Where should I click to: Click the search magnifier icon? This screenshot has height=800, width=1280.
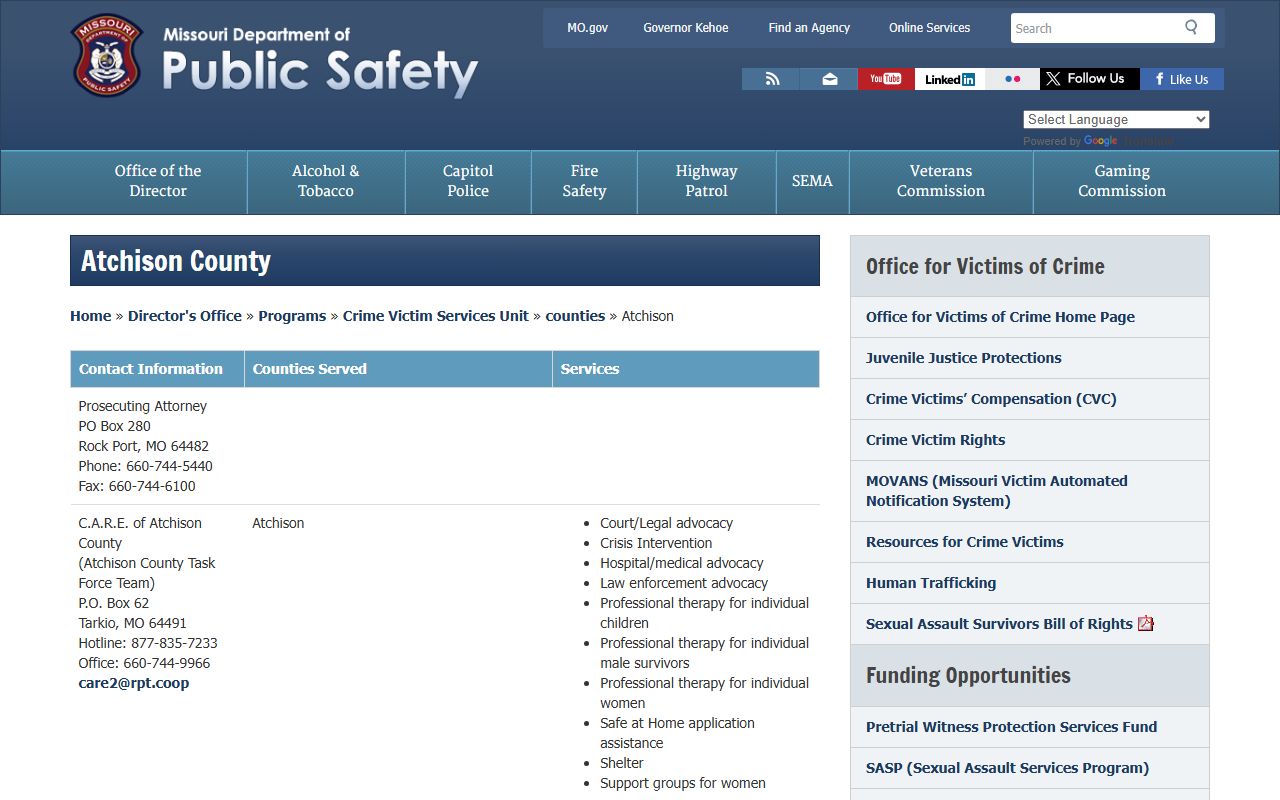[1191, 27]
